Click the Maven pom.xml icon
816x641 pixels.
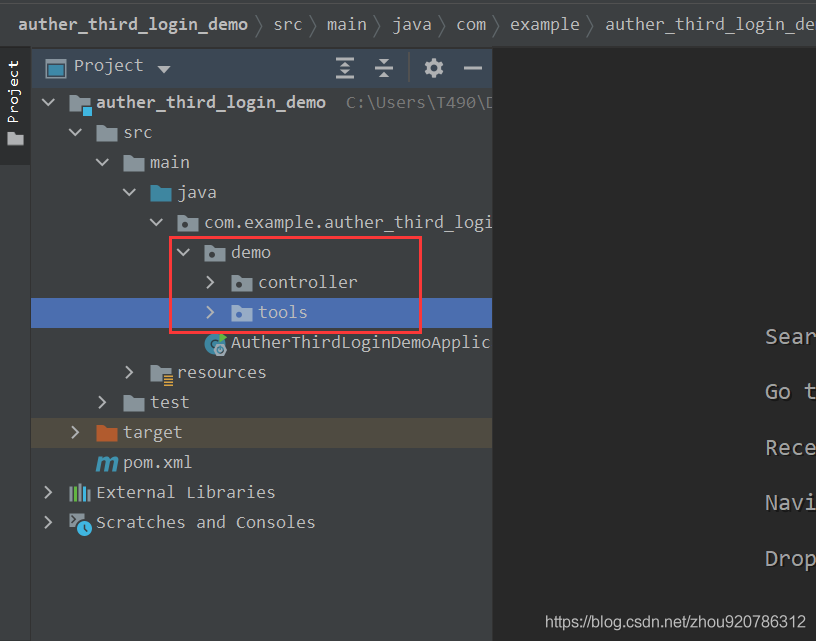coord(107,463)
